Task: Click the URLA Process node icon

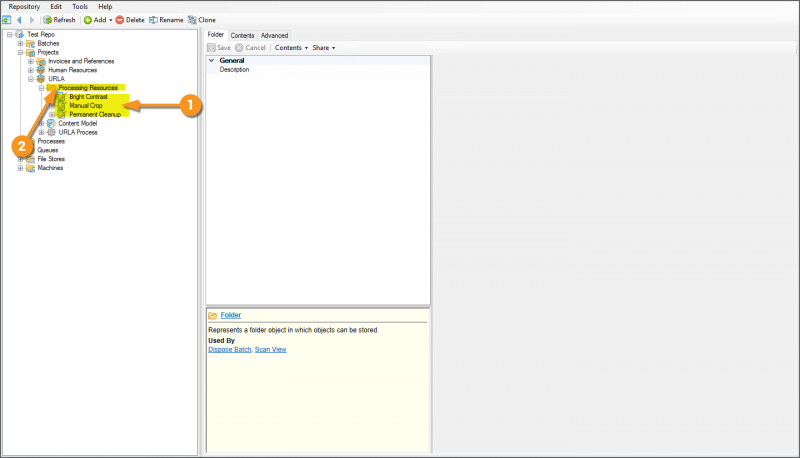Action: [51, 132]
